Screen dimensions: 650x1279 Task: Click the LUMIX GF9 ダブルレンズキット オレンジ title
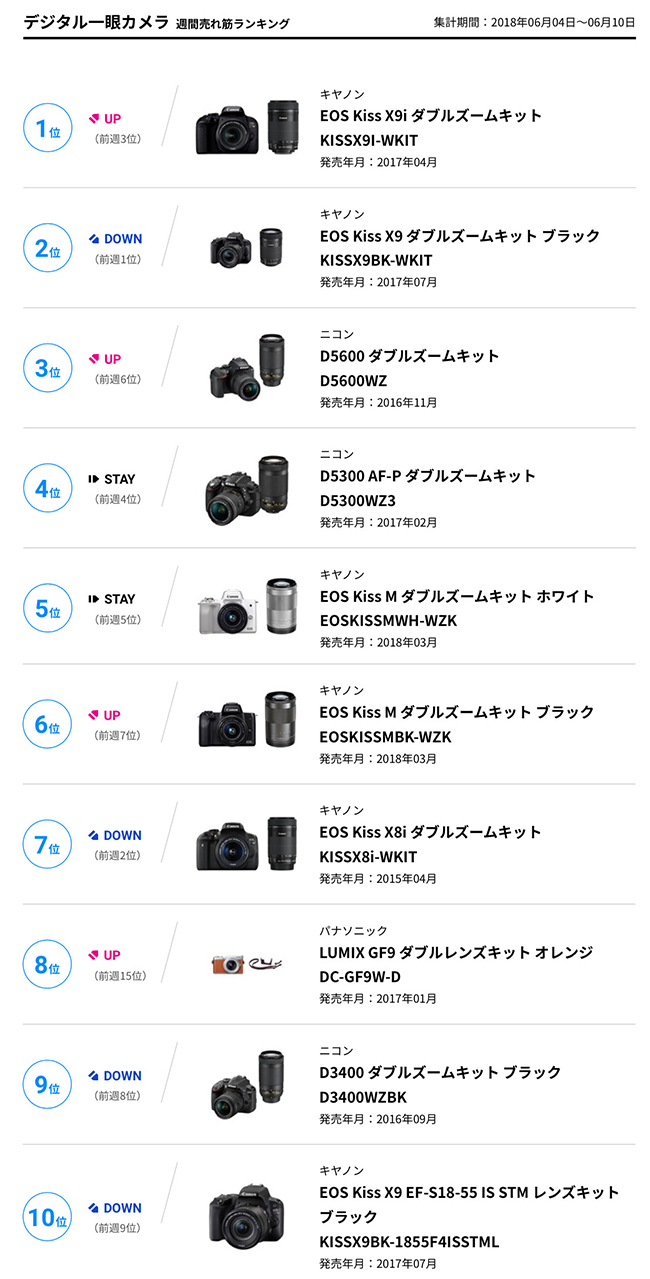click(x=456, y=952)
